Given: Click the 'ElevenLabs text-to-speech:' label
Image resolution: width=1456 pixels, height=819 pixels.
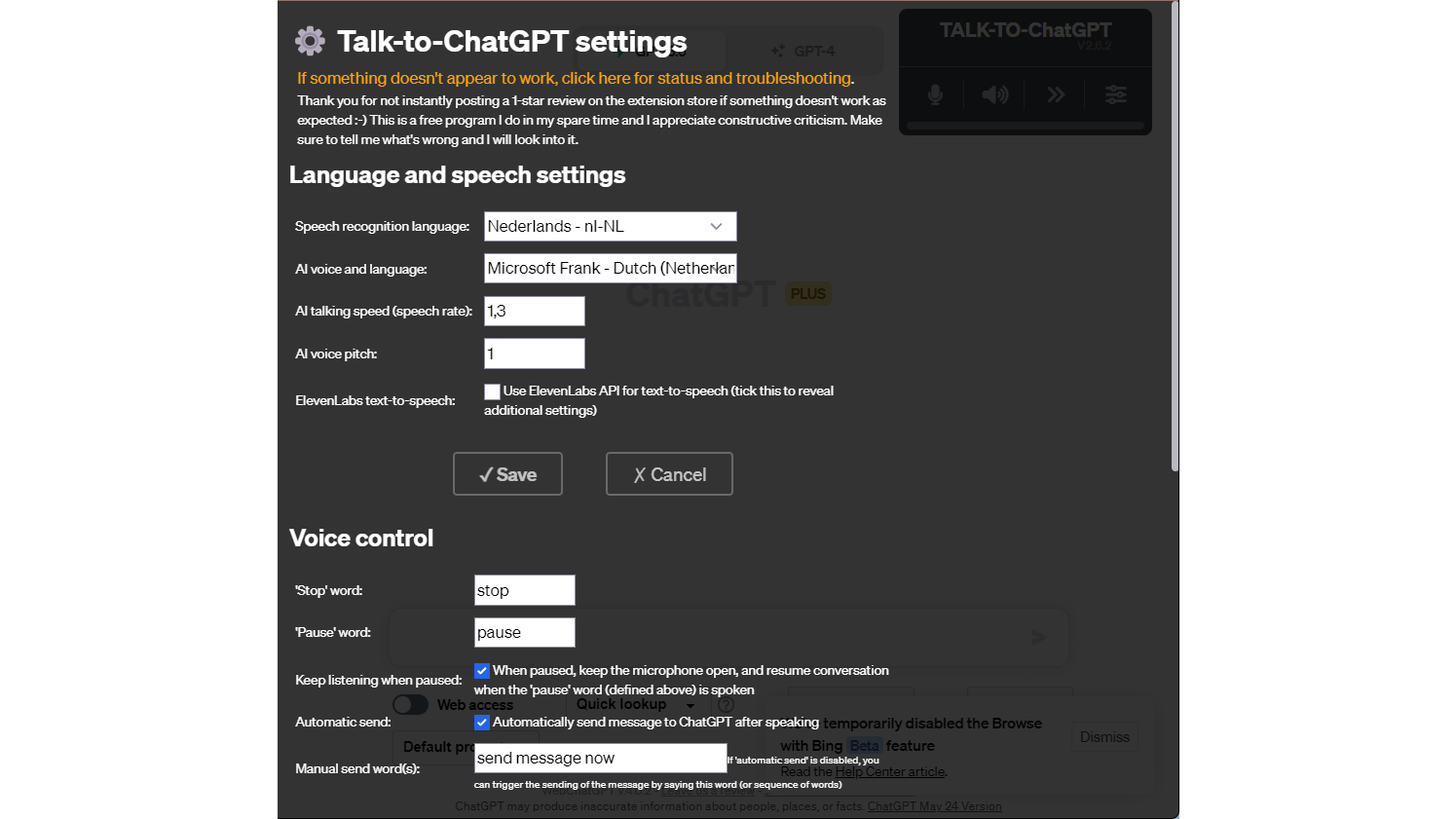Looking at the screenshot, I should pyautogui.click(x=375, y=401).
